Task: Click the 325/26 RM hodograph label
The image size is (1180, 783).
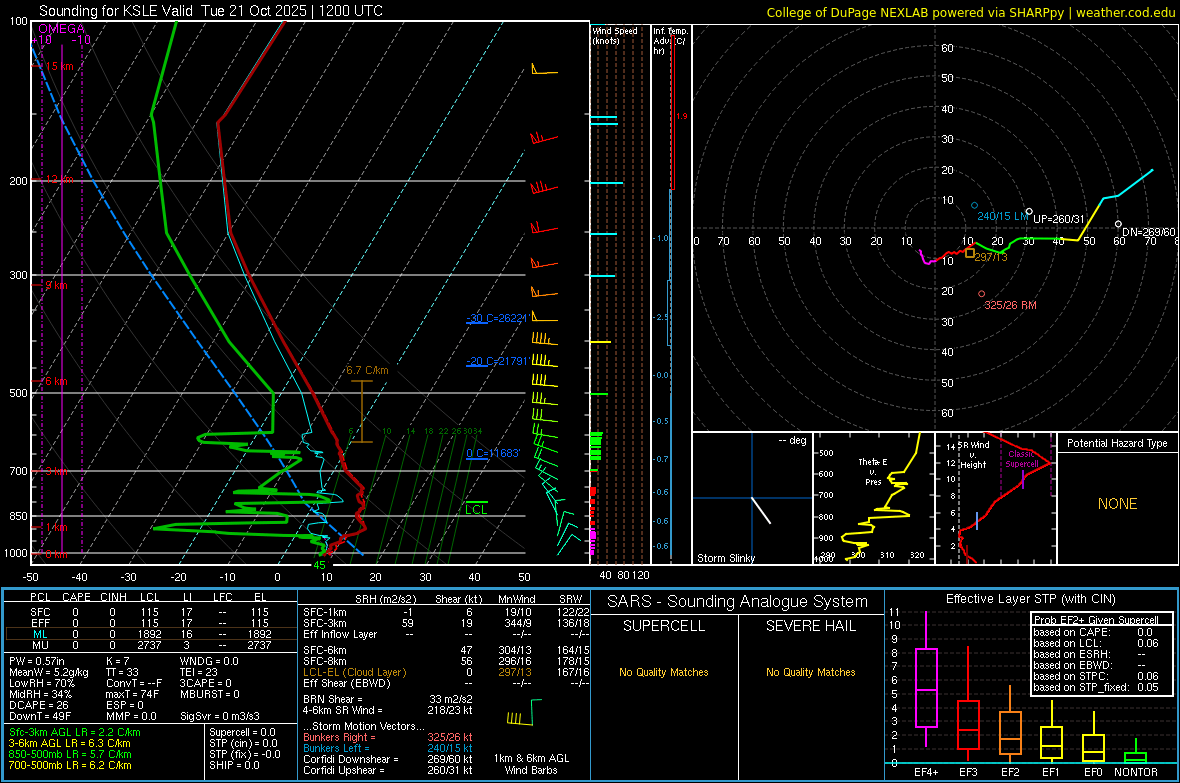Action: [x=1010, y=305]
